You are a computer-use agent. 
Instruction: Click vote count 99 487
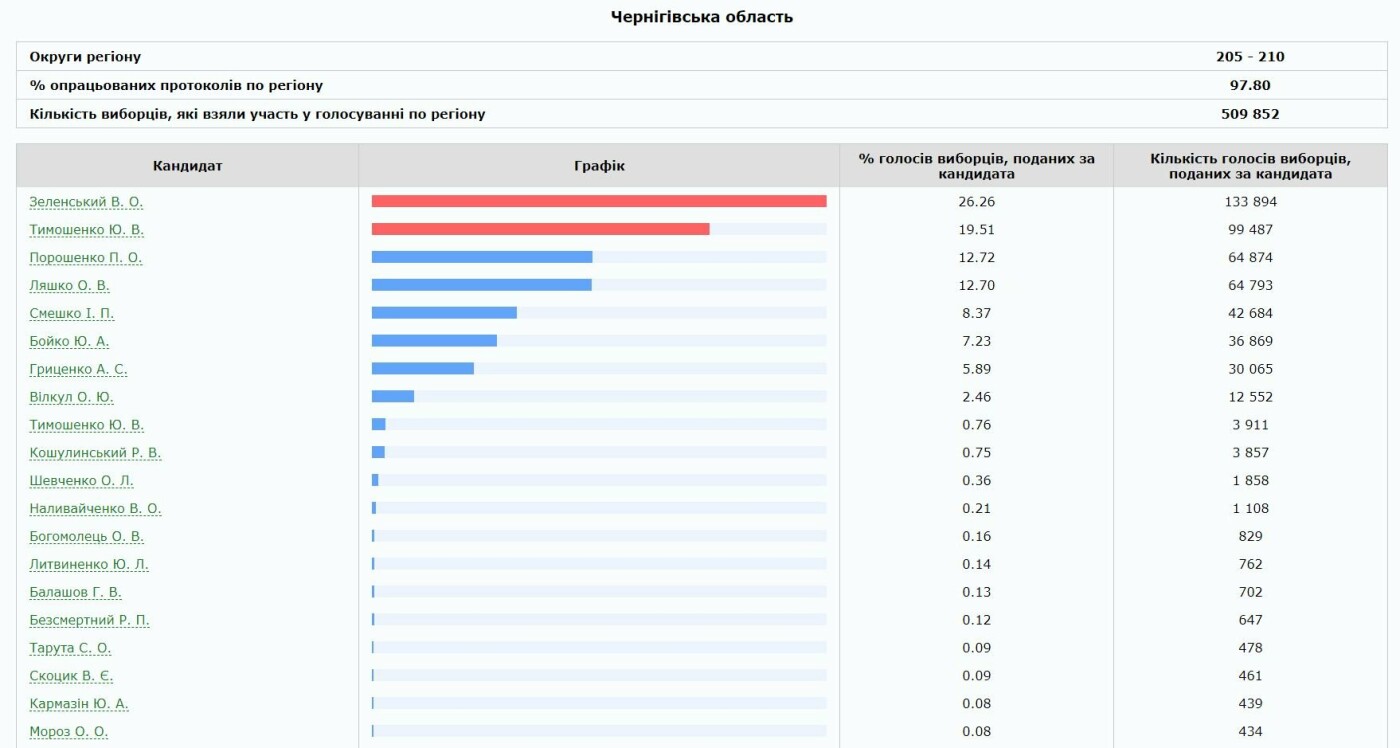pyautogui.click(x=1250, y=230)
